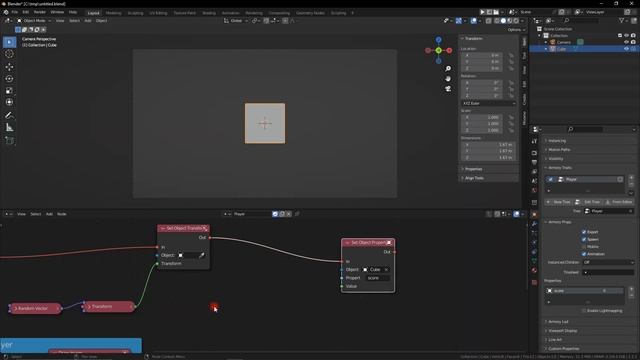Select the Rotate tool
The image size is (640, 360).
click(9, 78)
